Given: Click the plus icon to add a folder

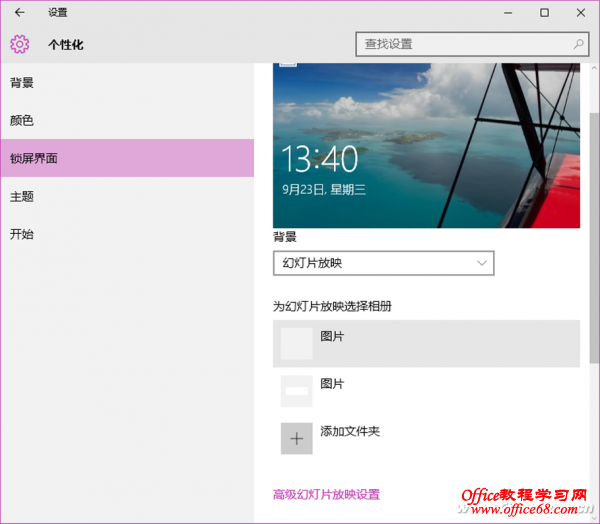Looking at the screenshot, I should 296,438.
